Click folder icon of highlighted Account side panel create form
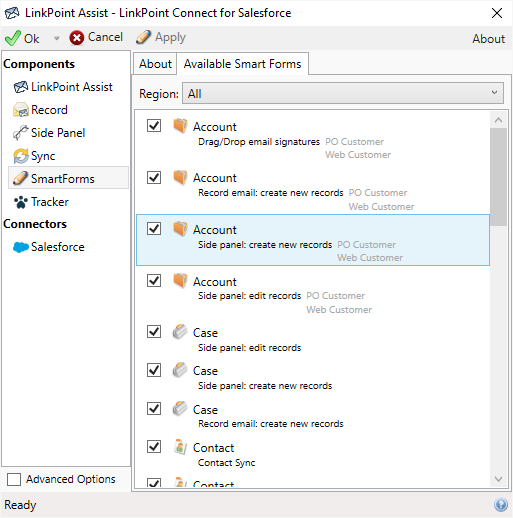The height and width of the screenshot is (518, 513). point(180,229)
